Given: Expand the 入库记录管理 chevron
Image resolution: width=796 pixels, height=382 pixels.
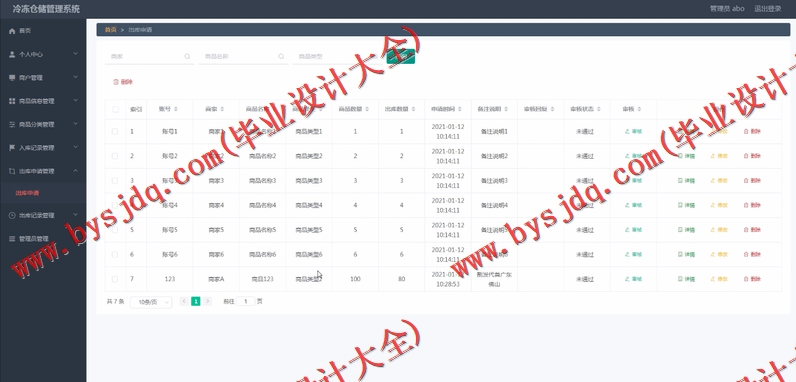Looking at the screenshot, I should 76,147.
